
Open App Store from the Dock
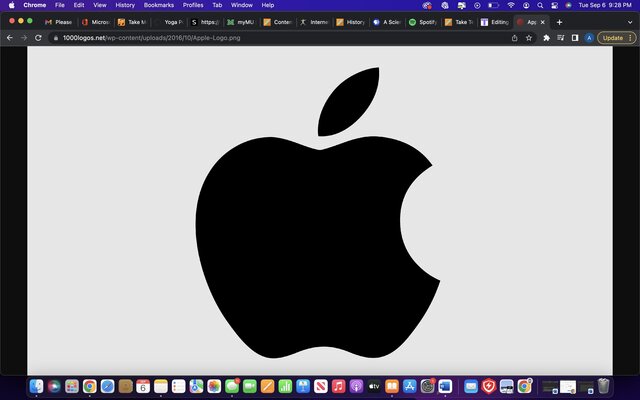pos(409,386)
